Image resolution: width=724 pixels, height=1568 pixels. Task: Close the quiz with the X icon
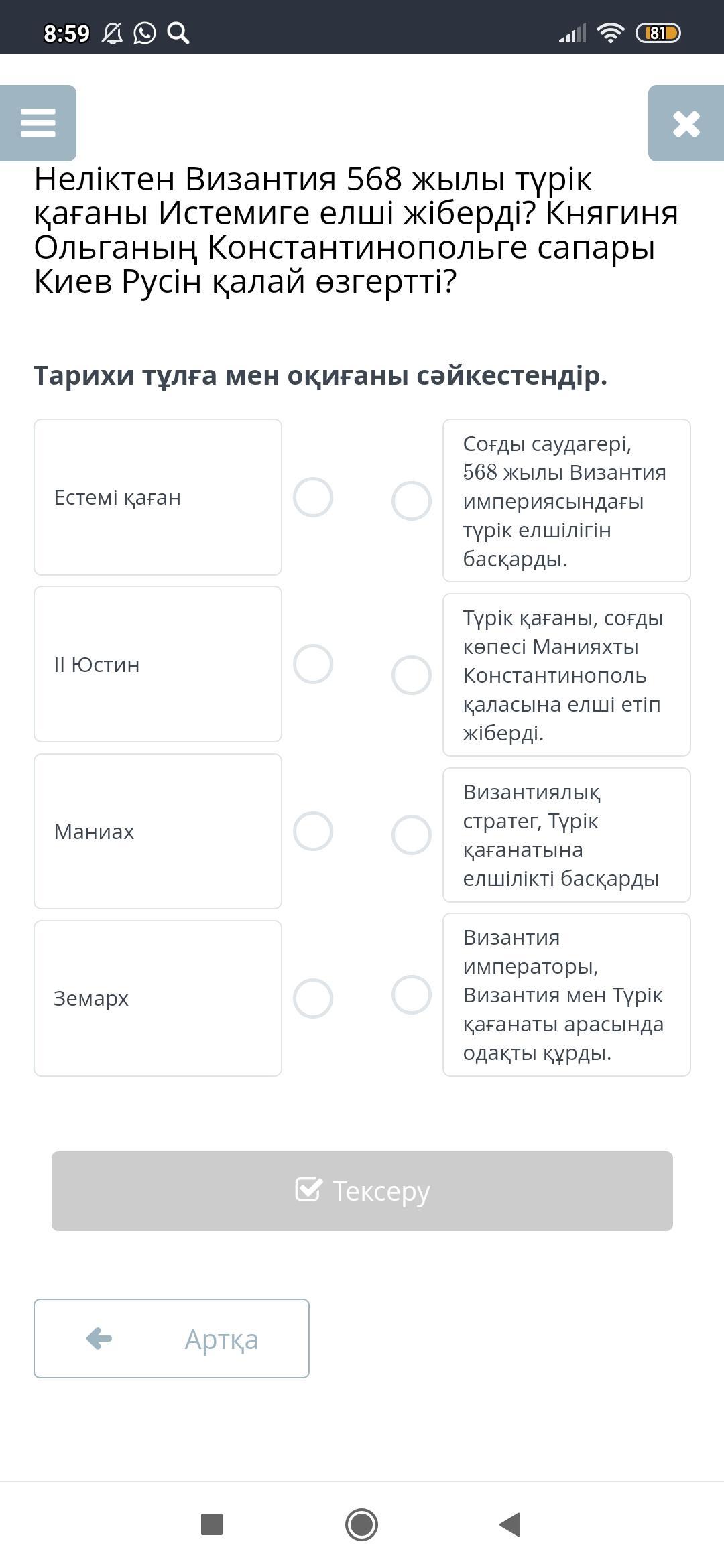[x=686, y=123]
